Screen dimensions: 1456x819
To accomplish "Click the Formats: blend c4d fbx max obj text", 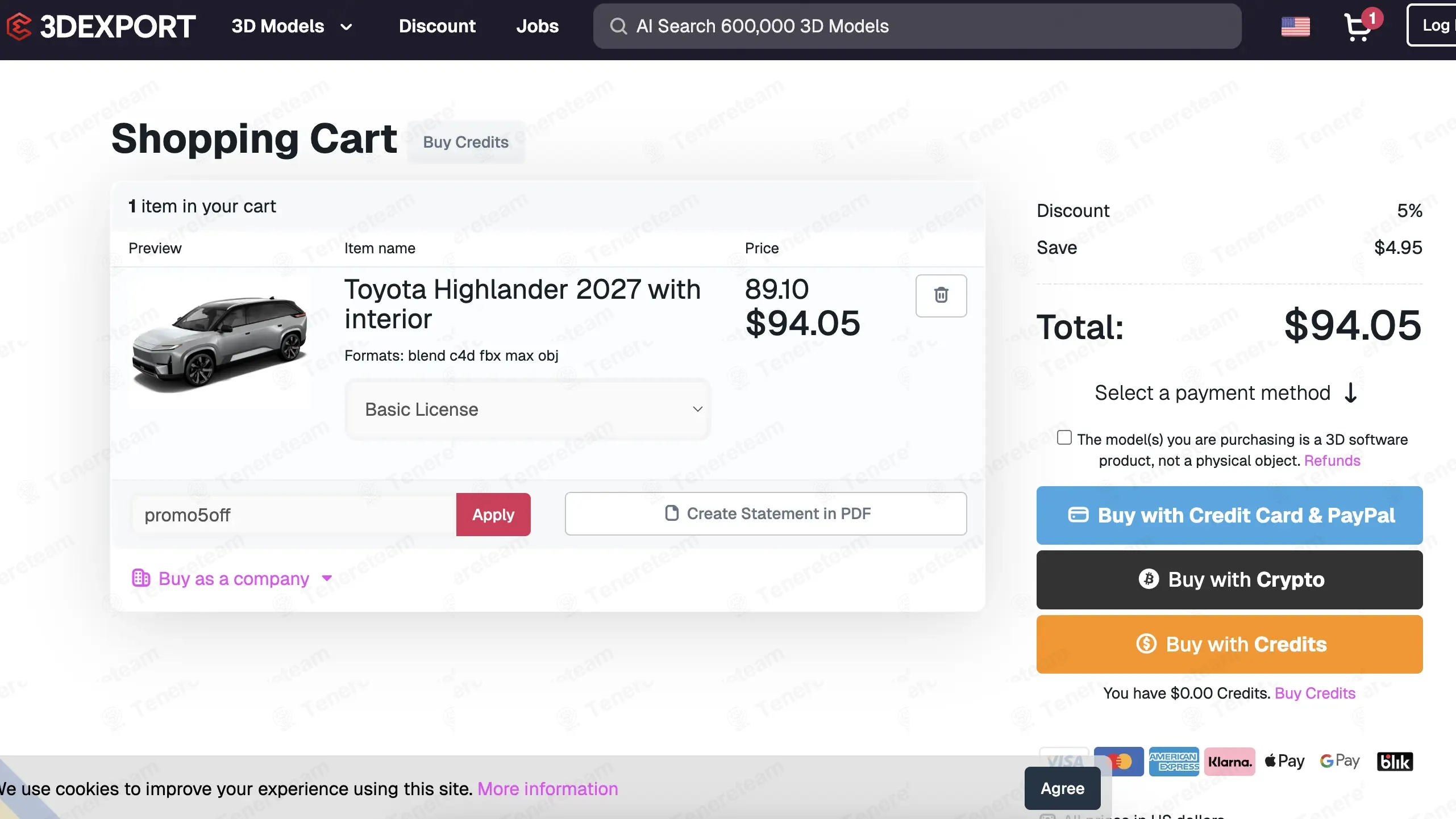I will click(451, 356).
